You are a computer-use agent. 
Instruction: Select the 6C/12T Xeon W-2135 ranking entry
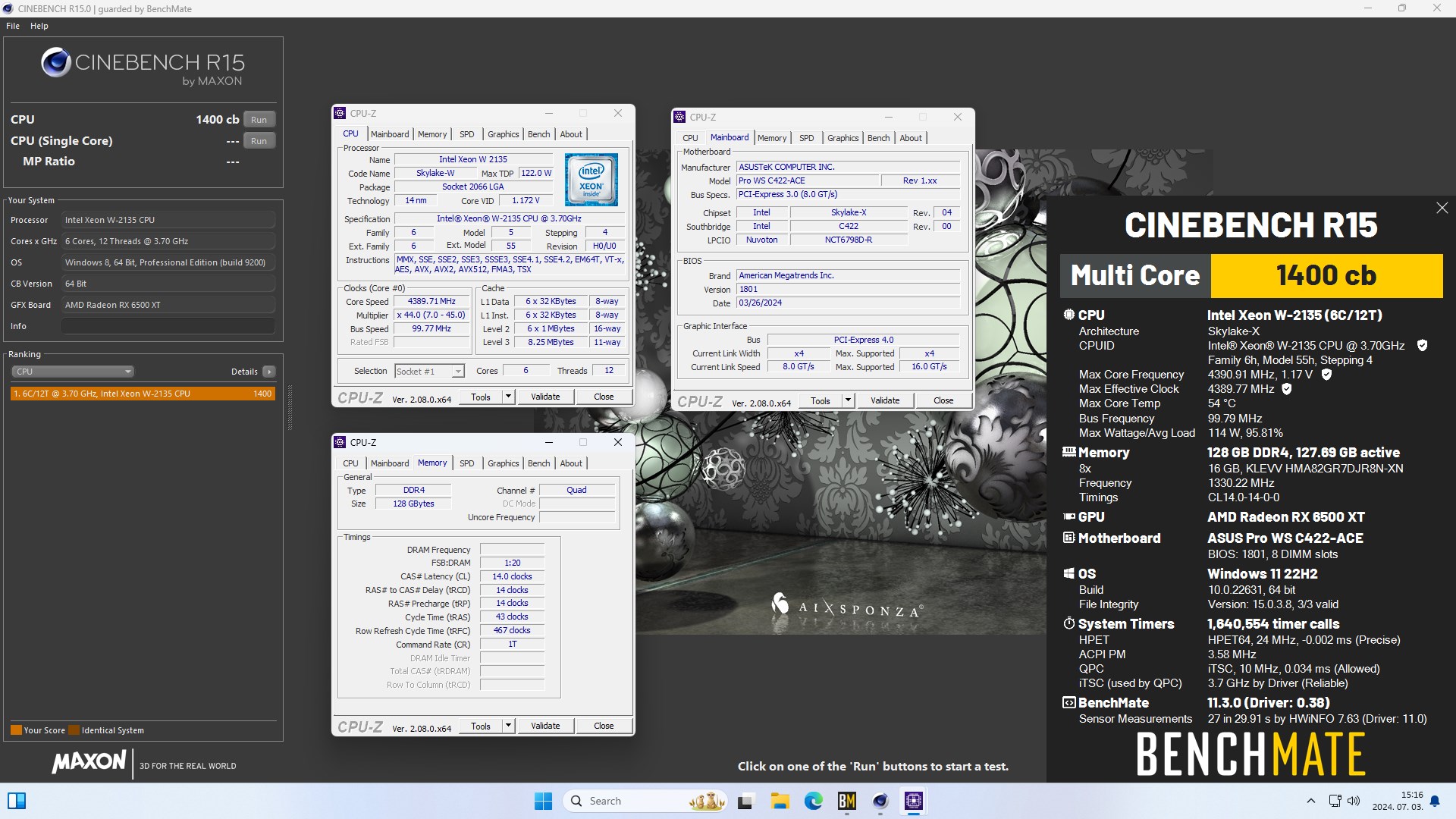(x=143, y=394)
